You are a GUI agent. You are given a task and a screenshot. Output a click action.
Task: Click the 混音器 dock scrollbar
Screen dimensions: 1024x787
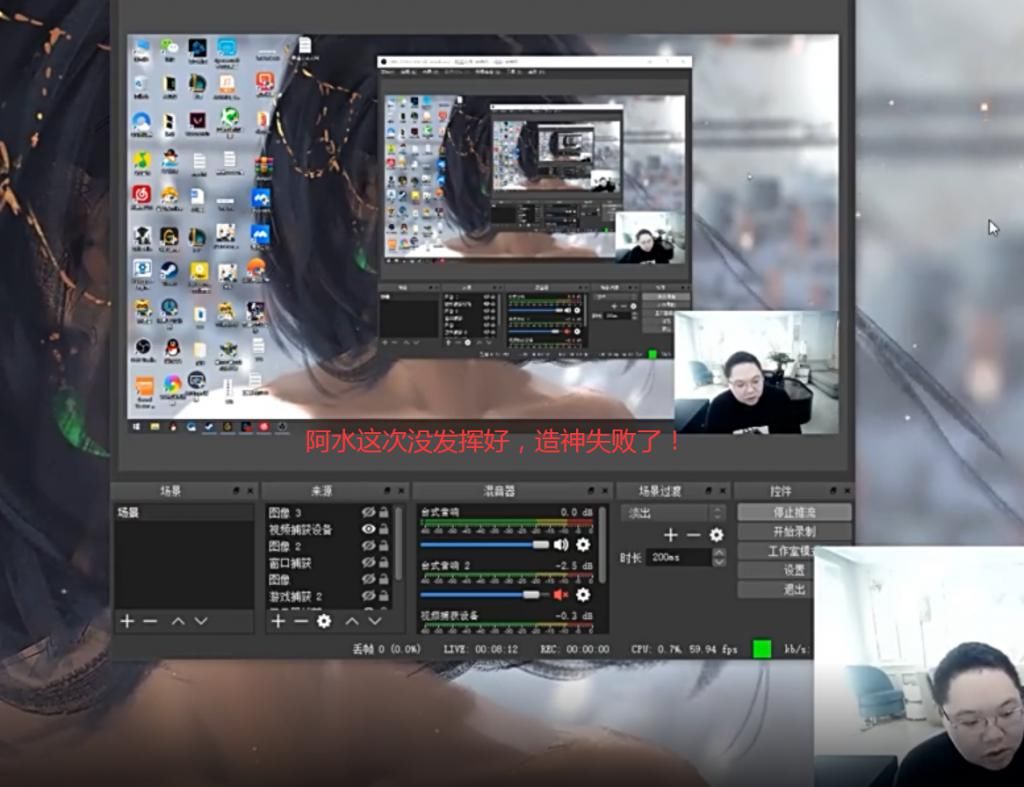coord(602,543)
